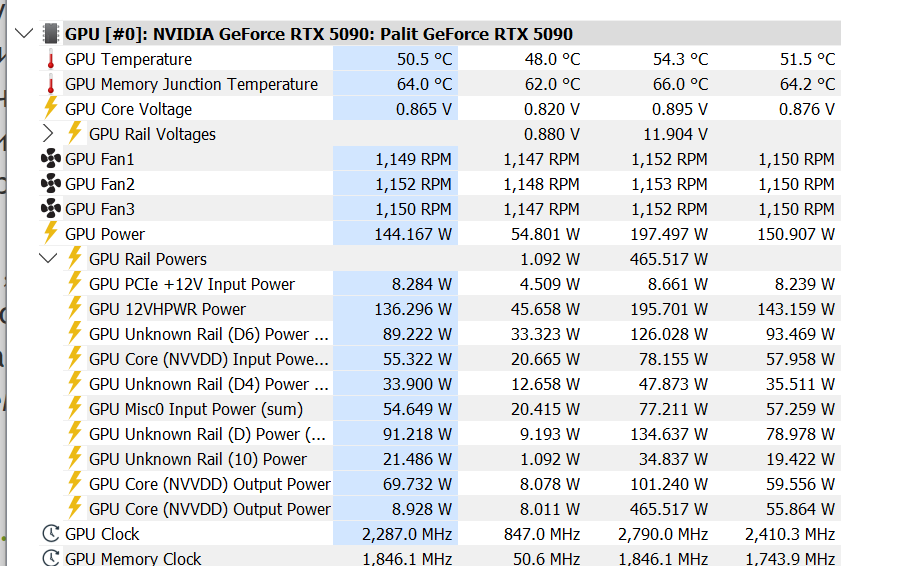Click current GPU Power value 144.167 W
This screenshot has width=912, height=566.
point(413,234)
